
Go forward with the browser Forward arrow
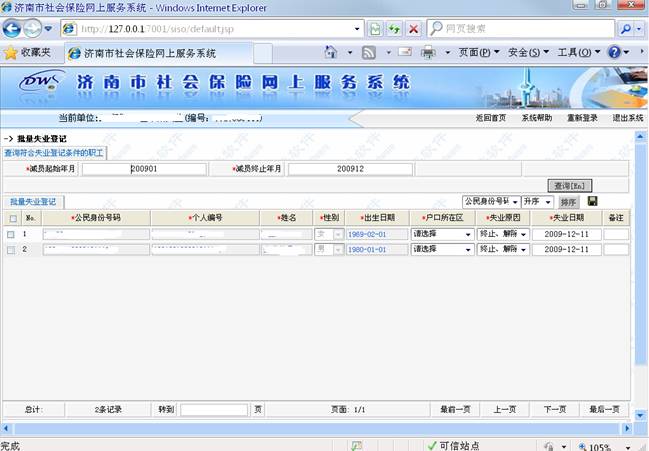click(32, 29)
